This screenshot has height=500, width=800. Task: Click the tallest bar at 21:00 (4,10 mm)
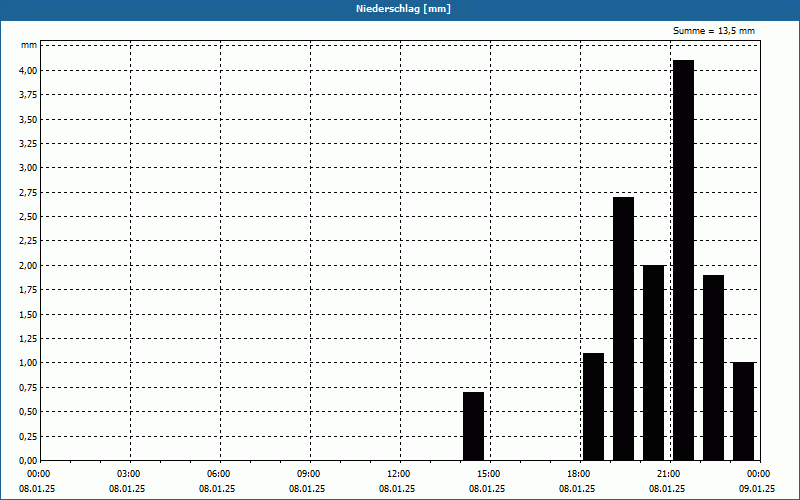684,260
